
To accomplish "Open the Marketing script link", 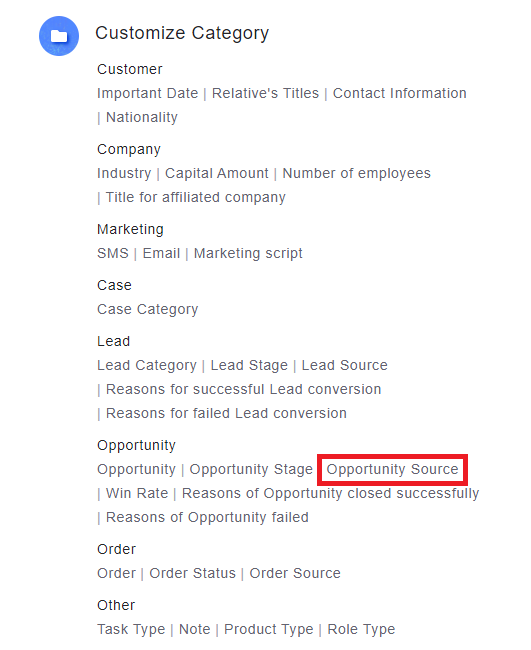I will pos(248,253).
